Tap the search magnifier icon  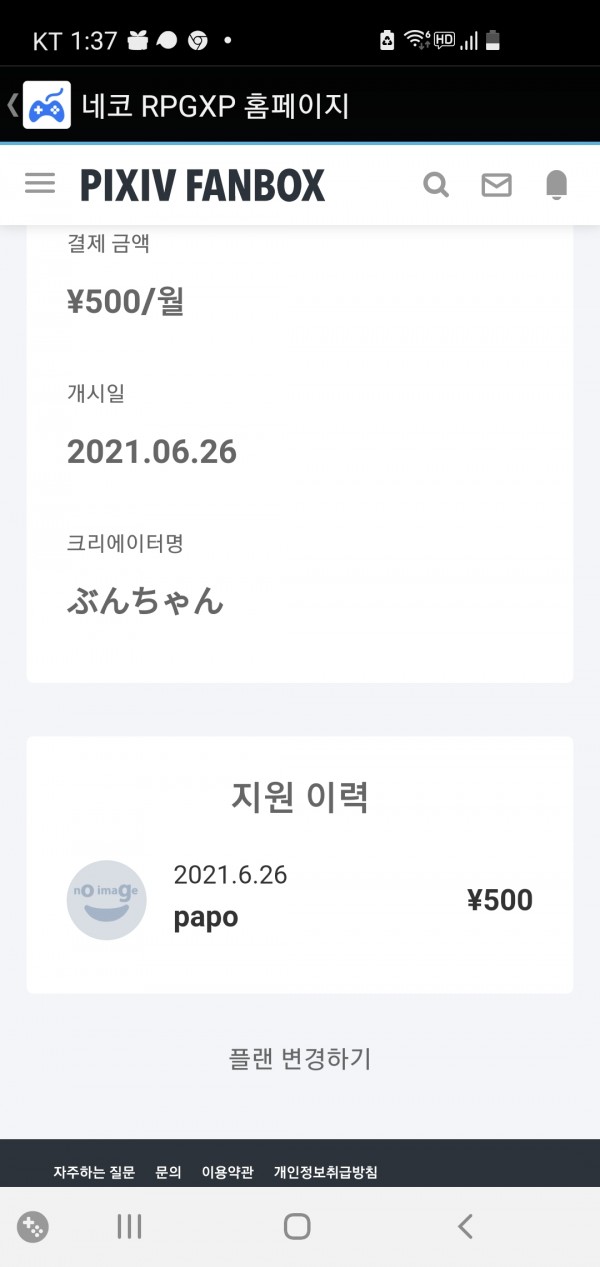coord(436,185)
